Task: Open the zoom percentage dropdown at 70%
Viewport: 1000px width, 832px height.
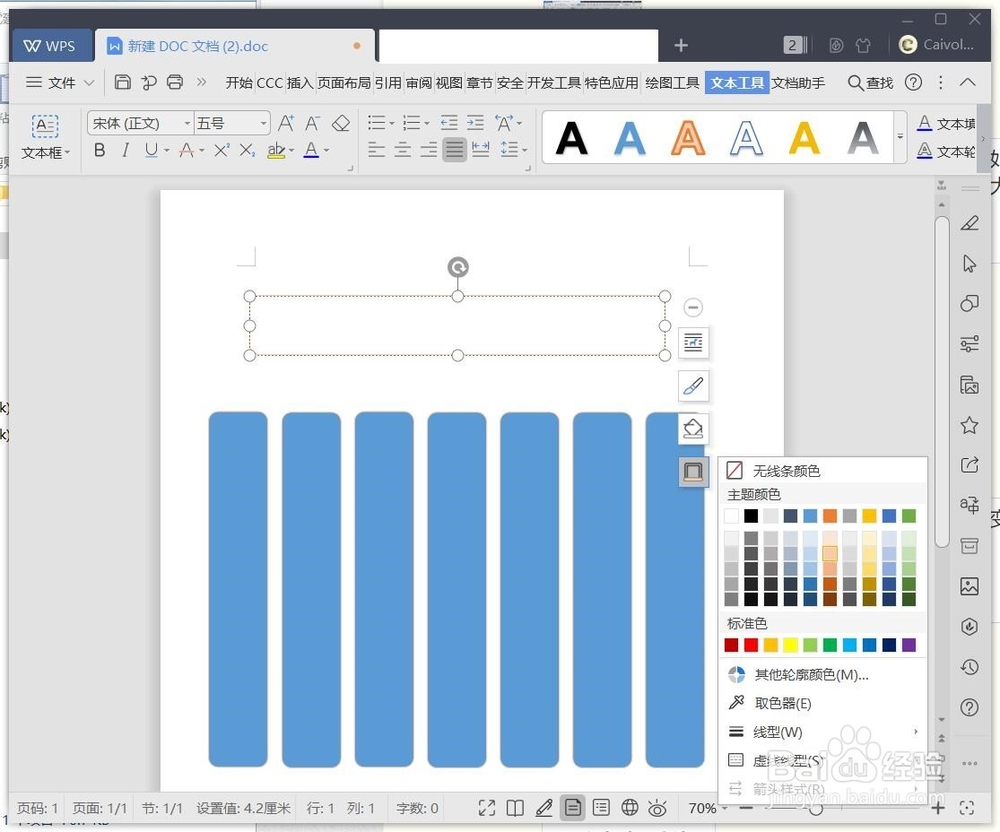Action: (x=724, y=808)
